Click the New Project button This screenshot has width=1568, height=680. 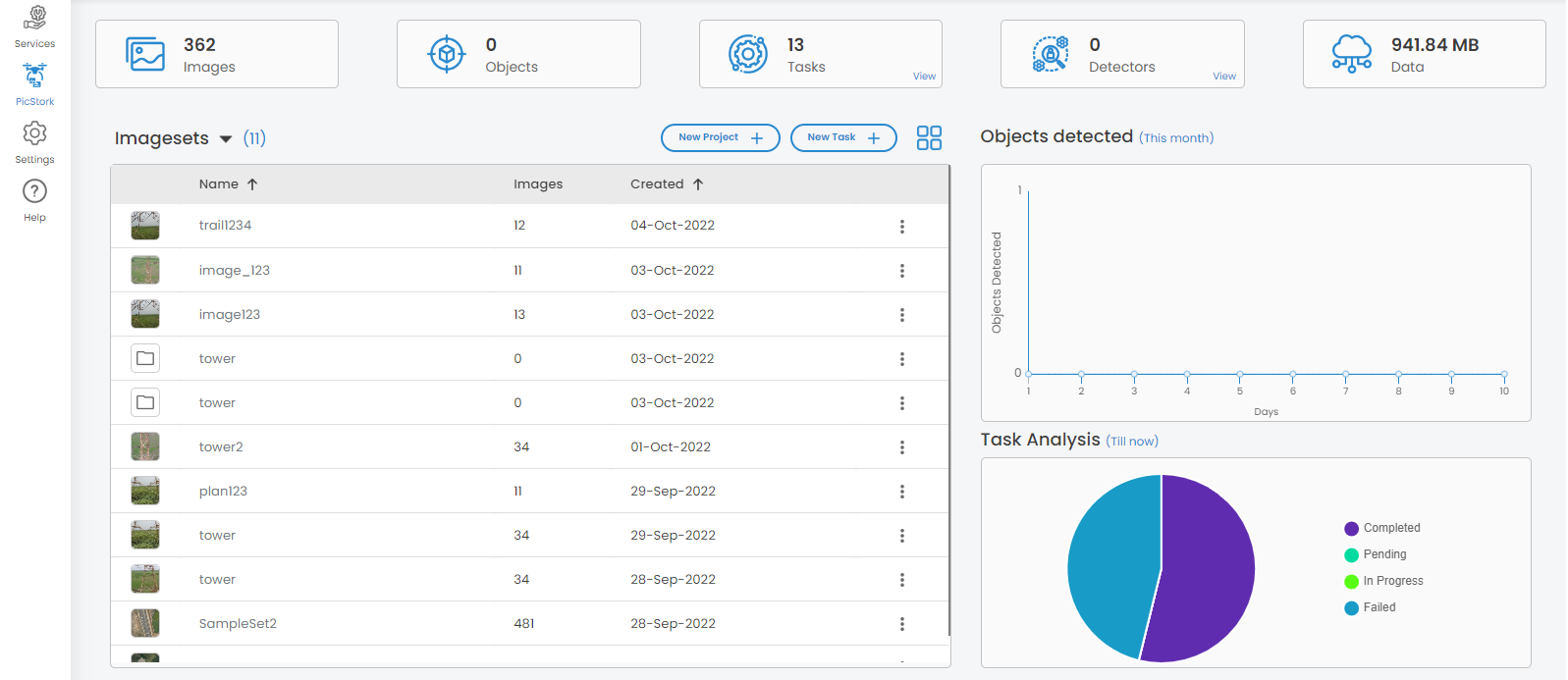[x=721, y=137]
